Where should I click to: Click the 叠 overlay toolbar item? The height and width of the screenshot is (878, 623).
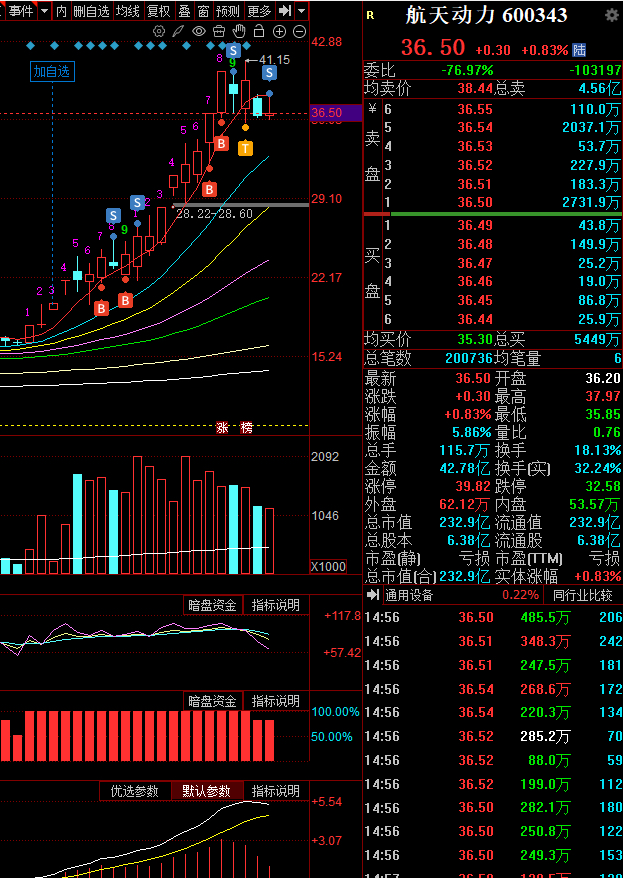coord(184,11)
